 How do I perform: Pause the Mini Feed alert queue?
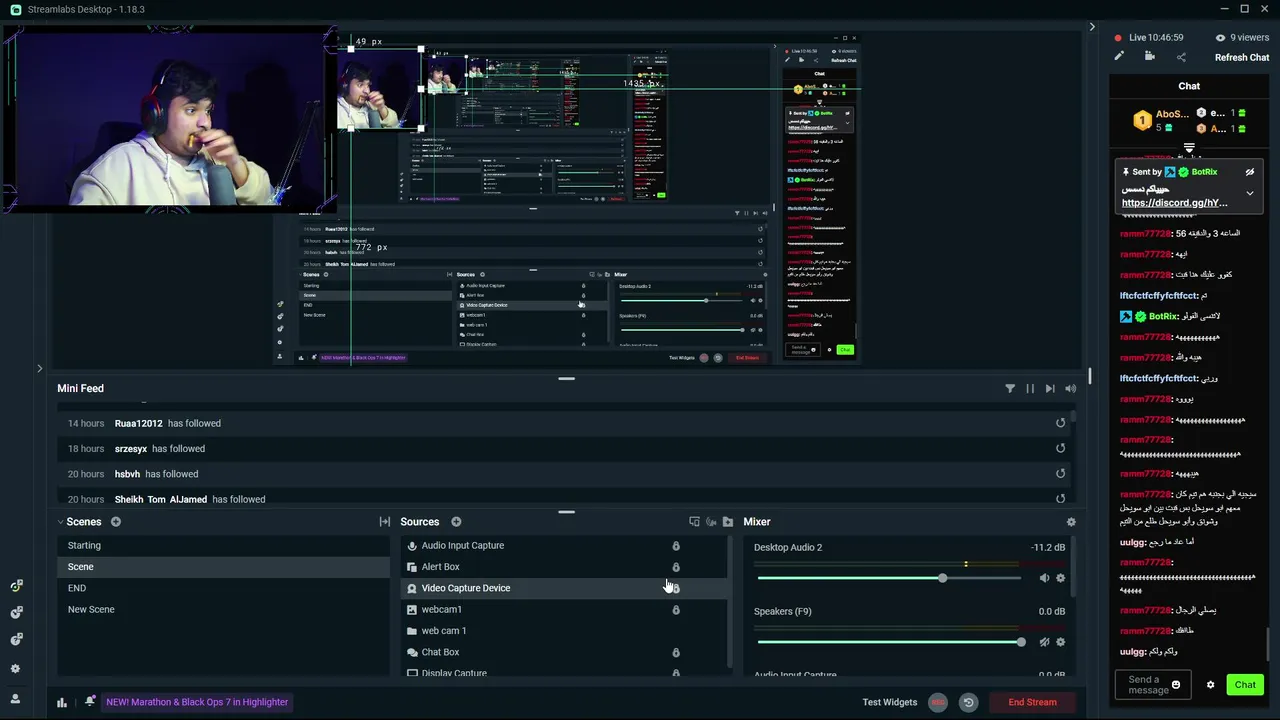[1030, 389]
